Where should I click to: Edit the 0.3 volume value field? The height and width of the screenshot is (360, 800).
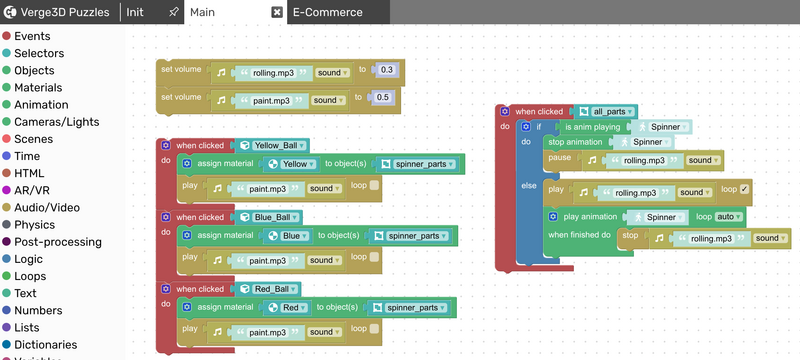387,69
